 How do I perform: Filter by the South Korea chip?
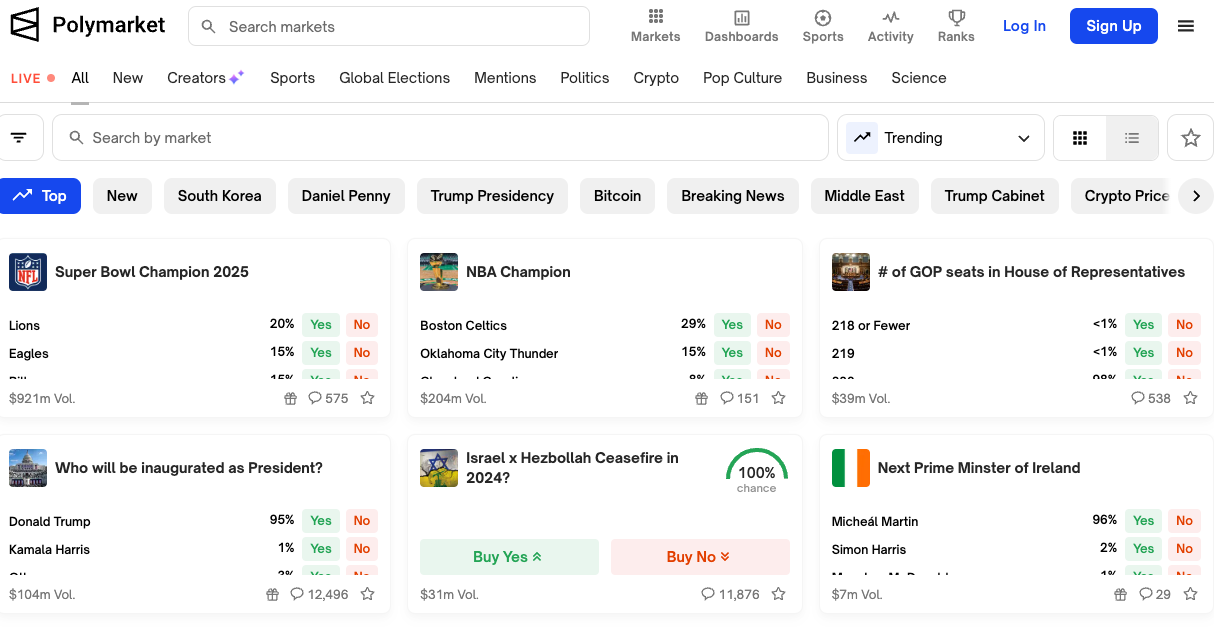coord(220,196)
